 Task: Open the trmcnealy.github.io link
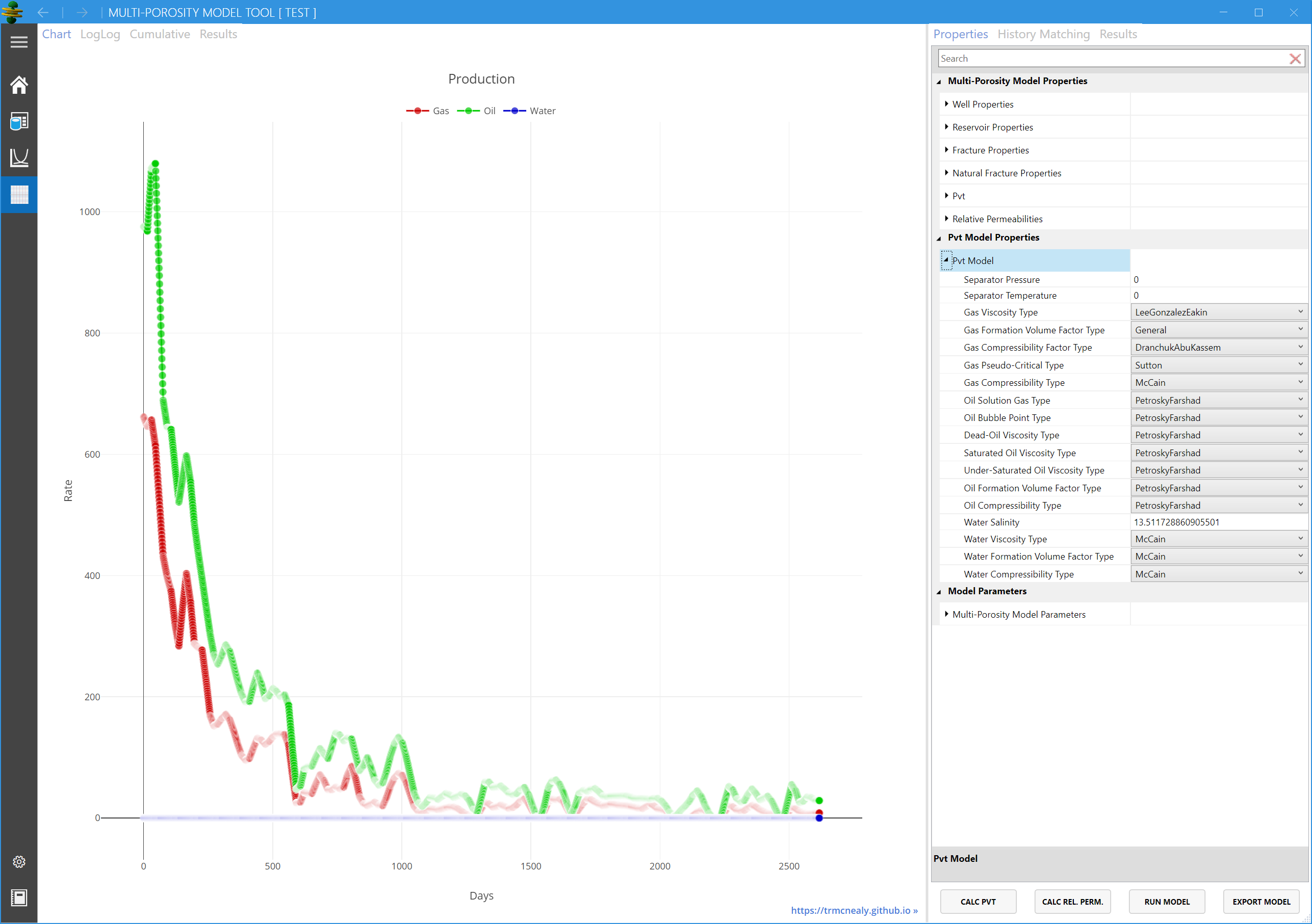(854, 910)
